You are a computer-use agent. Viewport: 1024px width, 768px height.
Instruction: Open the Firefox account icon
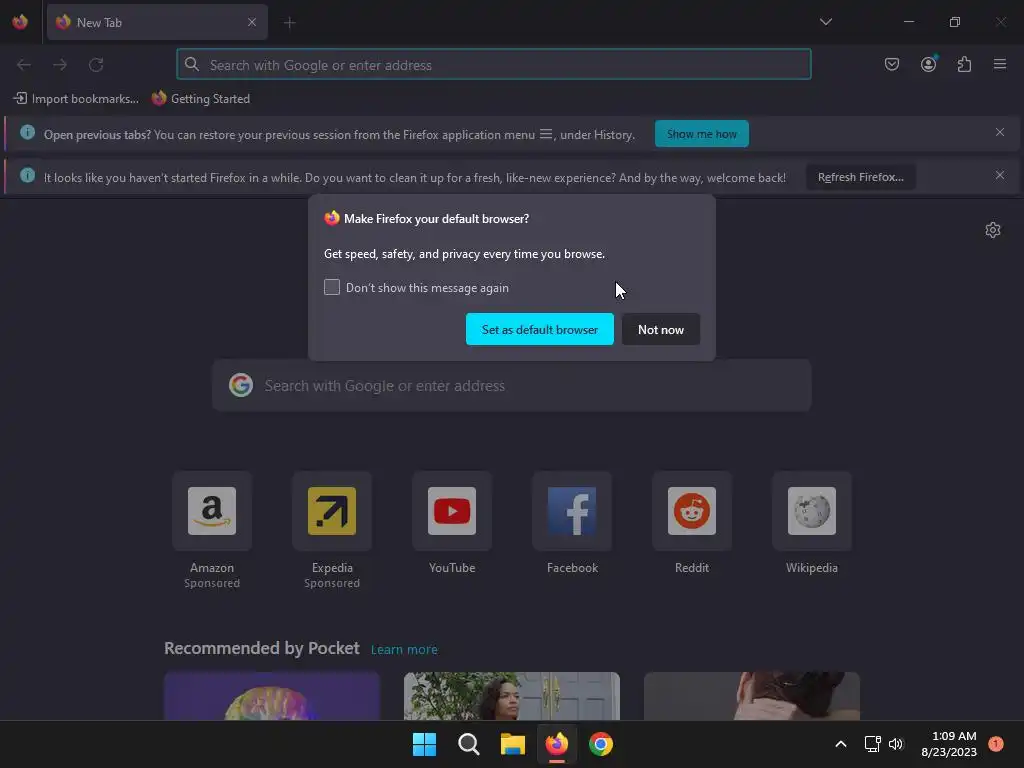[x=928, y=64]
